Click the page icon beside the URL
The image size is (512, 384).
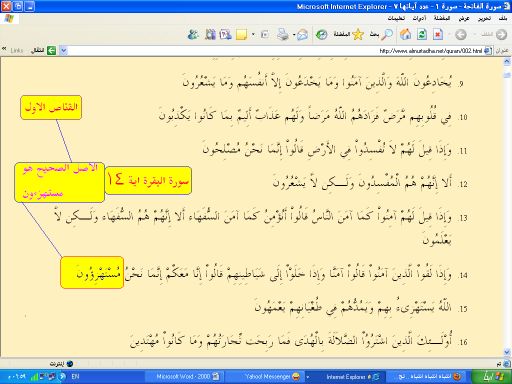tap(488, 50)
